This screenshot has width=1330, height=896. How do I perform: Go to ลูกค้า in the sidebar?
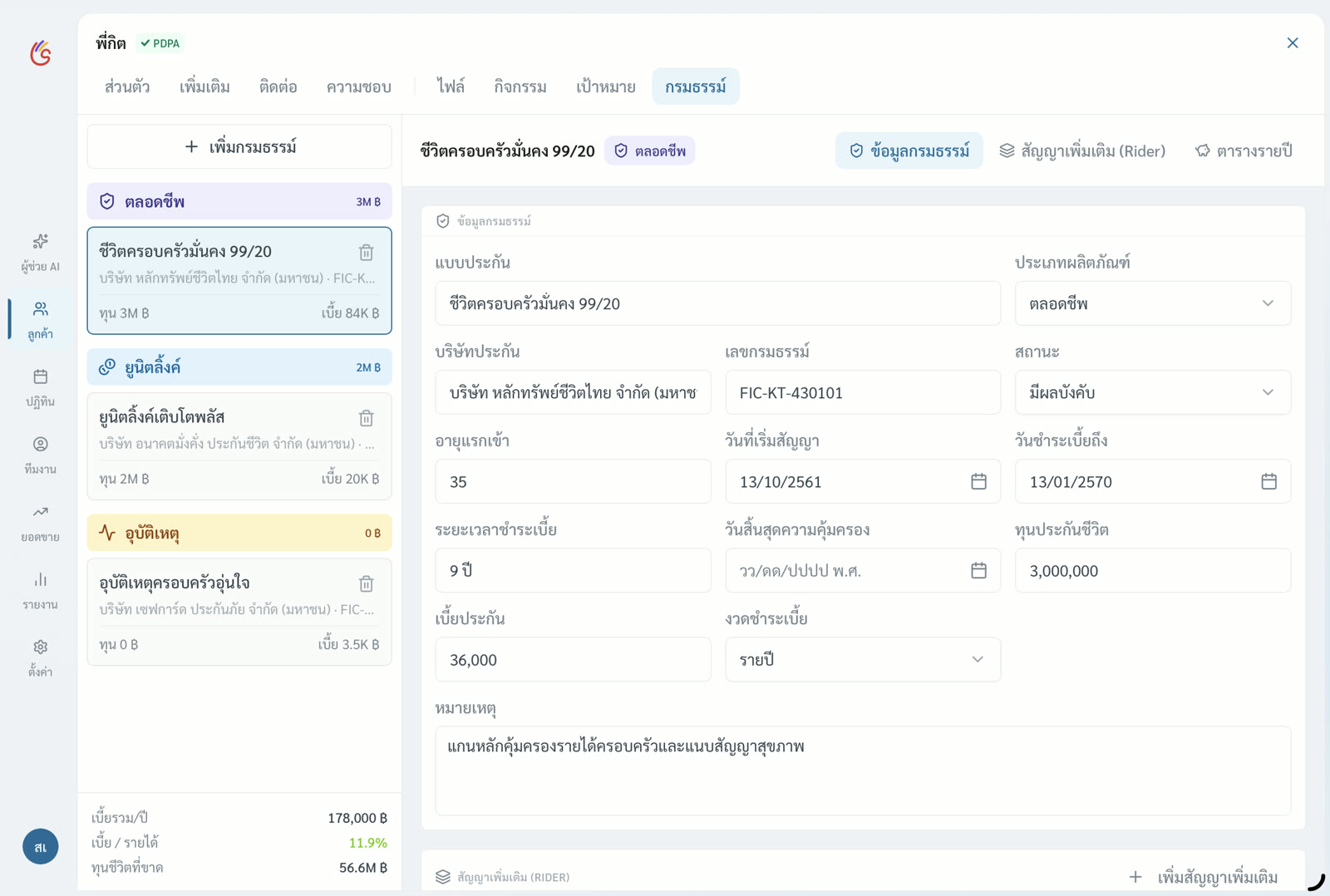[40, 320]
